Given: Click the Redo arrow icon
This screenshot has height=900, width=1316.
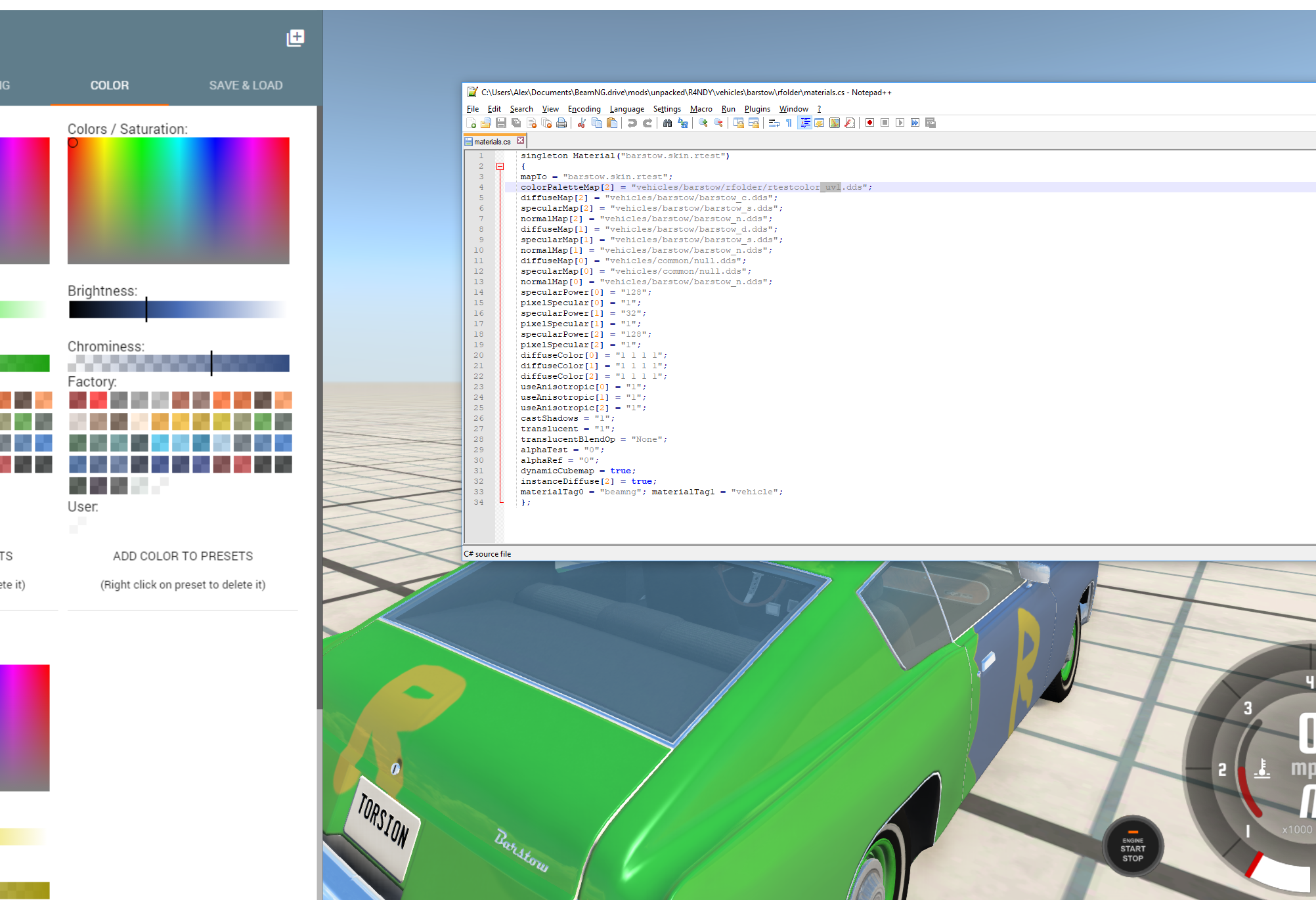Looking at the screenshot, I should pyautogui.click(x=647, y=123).
